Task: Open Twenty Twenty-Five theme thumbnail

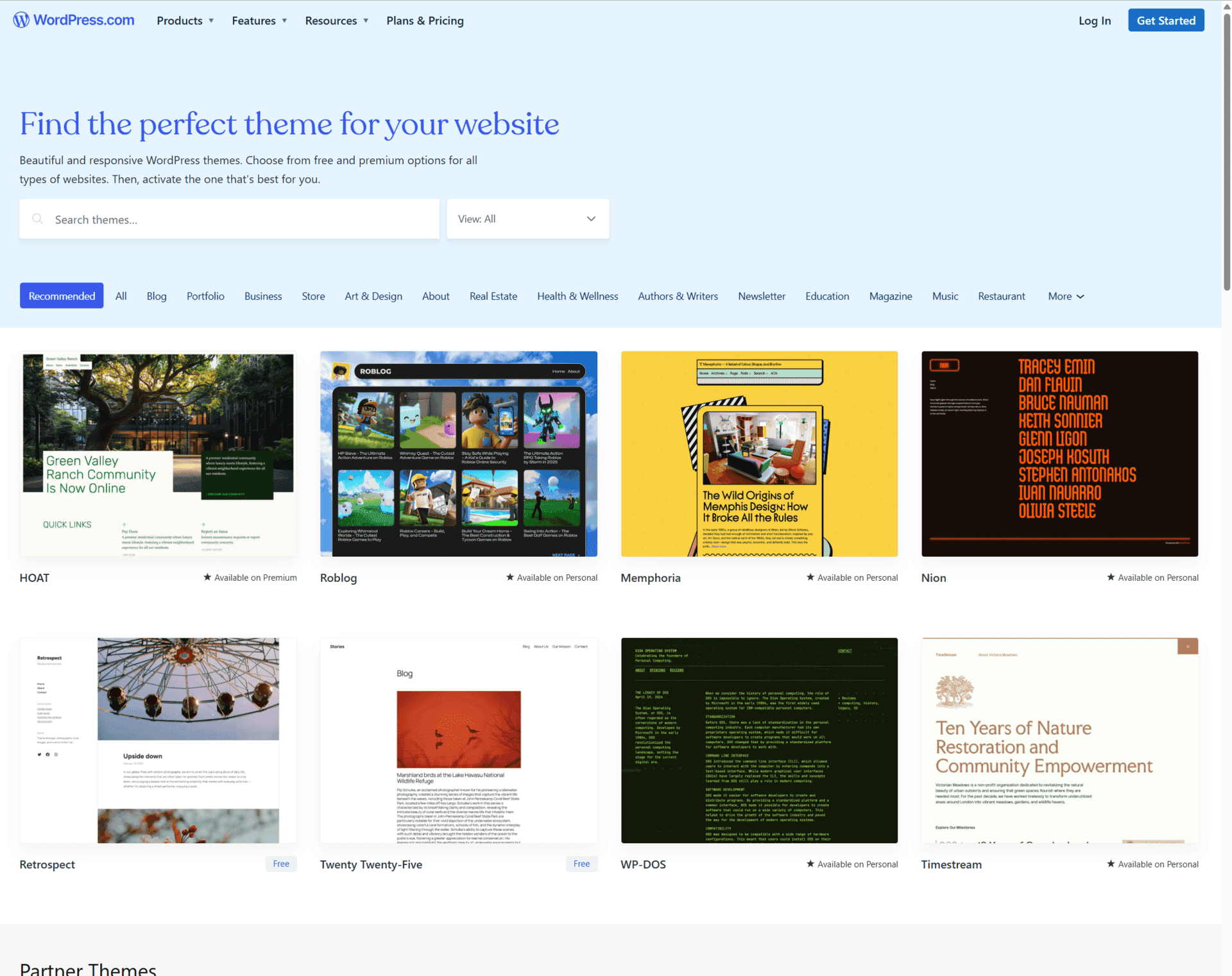Action: point(459,741)
